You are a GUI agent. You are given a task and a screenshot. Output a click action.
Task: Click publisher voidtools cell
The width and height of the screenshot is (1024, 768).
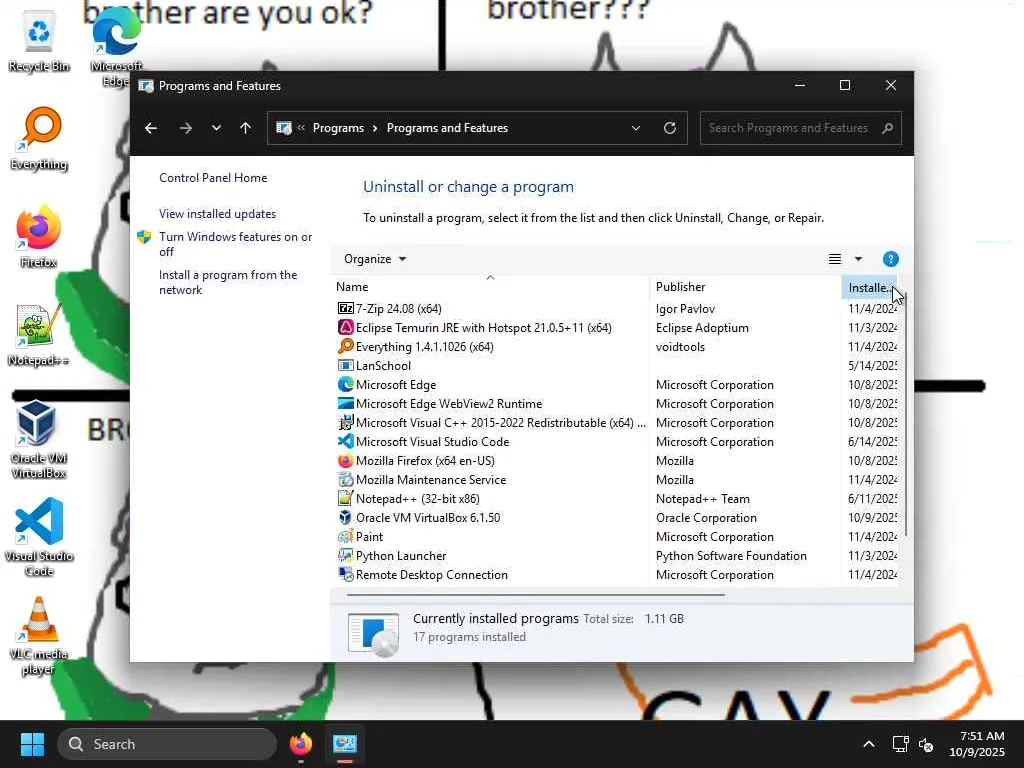coord(680,346)
